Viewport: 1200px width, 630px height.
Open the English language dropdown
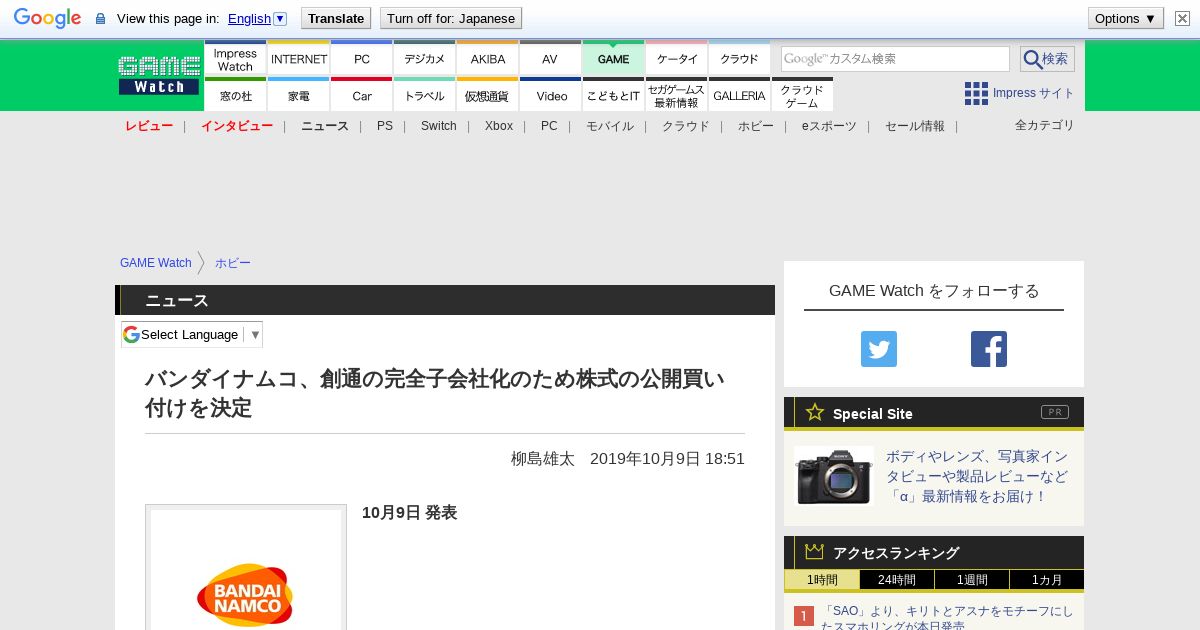[x=257, y=18]
